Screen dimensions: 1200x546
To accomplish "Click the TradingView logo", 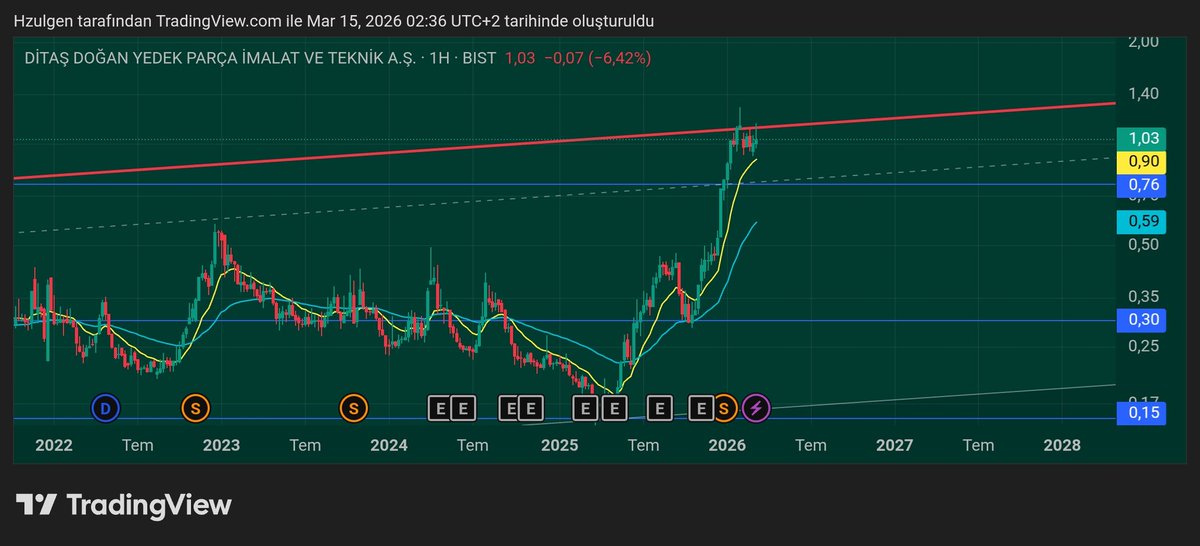I will (x=125, y=505).
